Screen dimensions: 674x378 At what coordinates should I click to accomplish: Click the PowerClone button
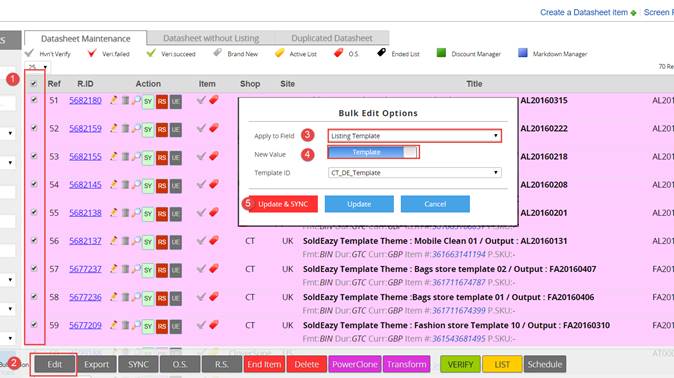click(x=355, y=364)
